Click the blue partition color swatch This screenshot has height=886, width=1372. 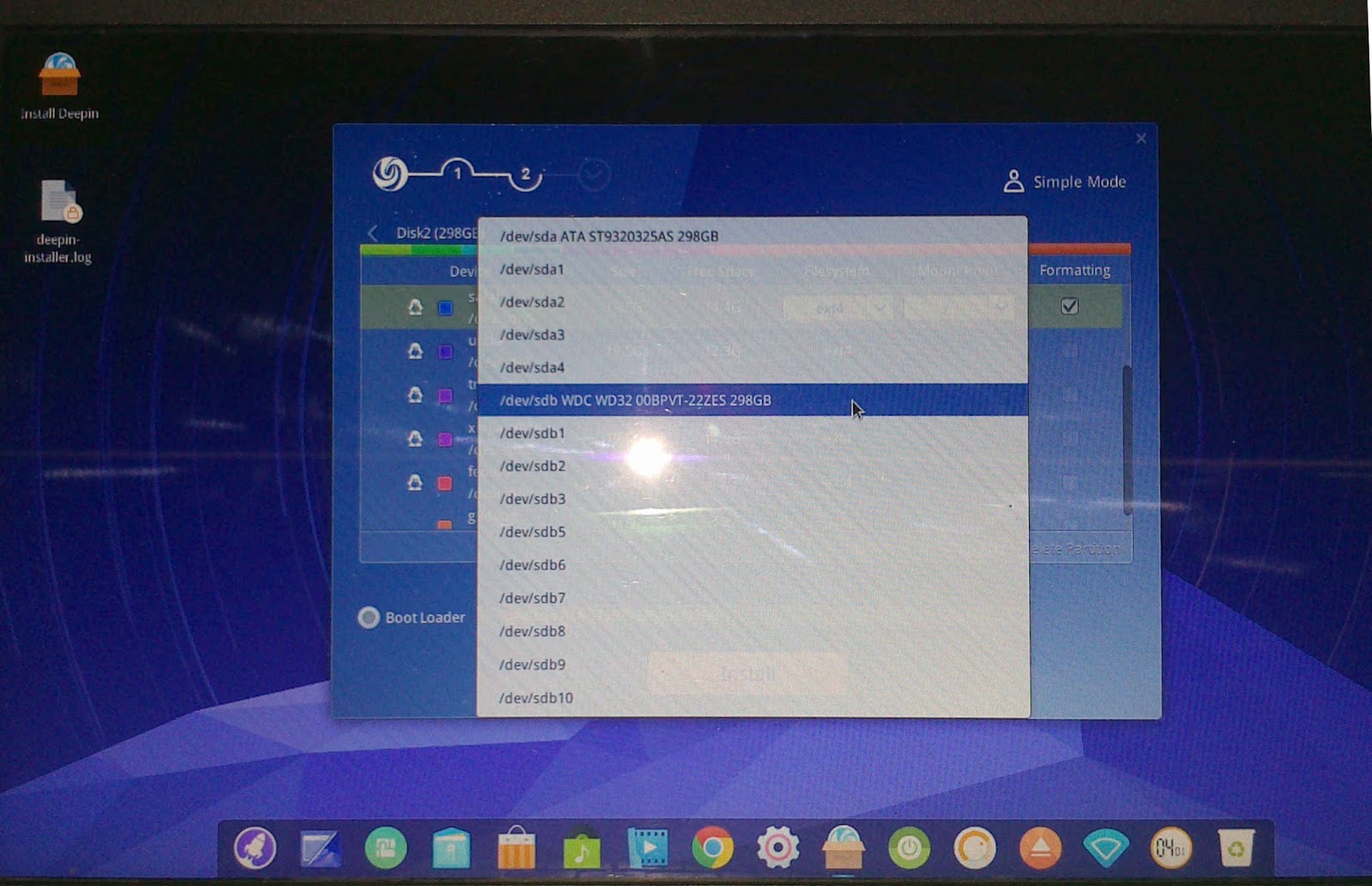tap(445, 308)
